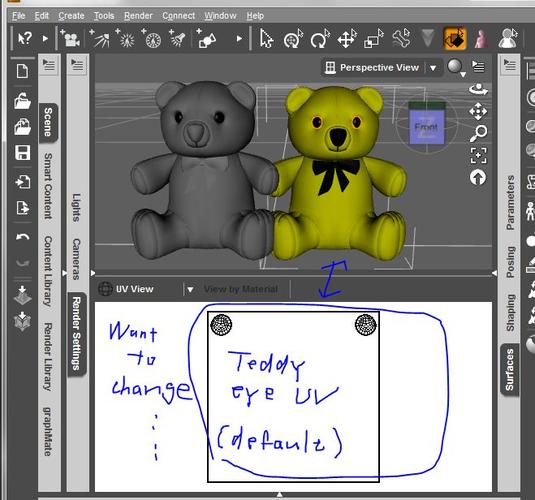Toggle the highlighted Surface Selection tool
This screenshot has height=500, width=535.
click(x=454, y=39)
